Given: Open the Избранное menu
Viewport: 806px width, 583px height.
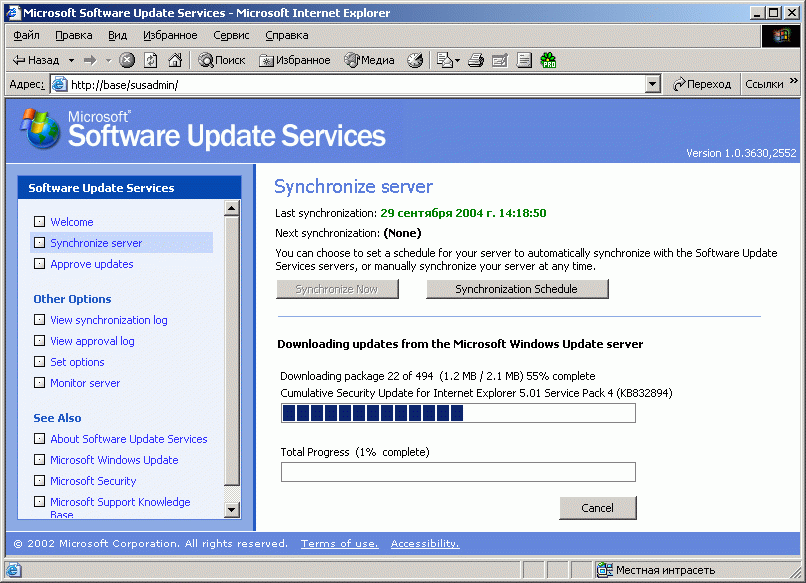Looking at the screenshot, I should coord(170,35).
